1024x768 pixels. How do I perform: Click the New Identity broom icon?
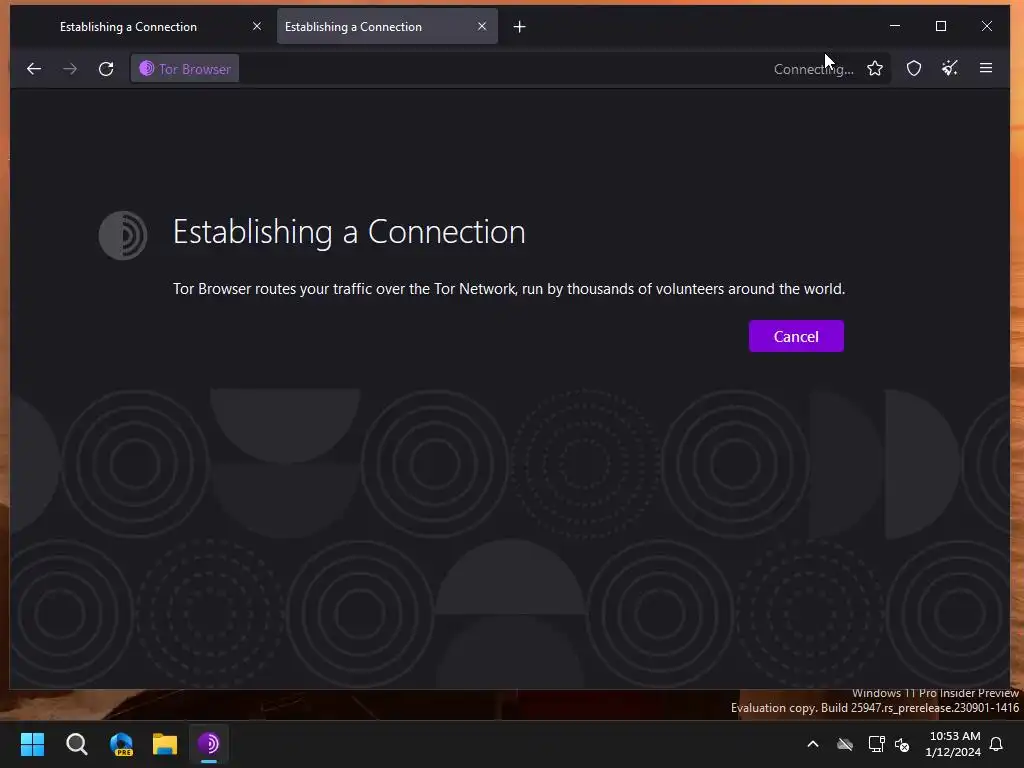coord(950,69)
